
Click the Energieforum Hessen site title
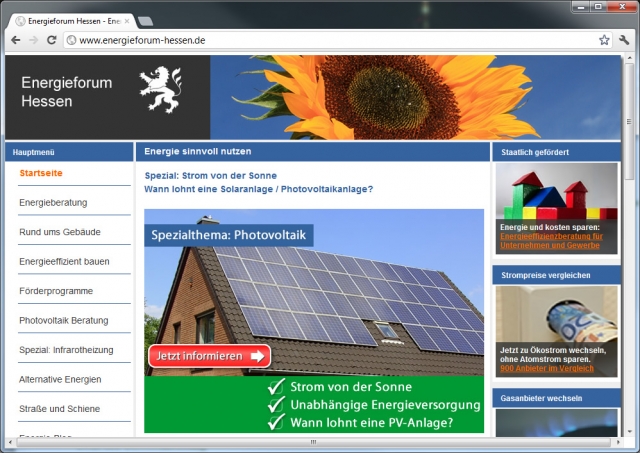tap(67, 92)
